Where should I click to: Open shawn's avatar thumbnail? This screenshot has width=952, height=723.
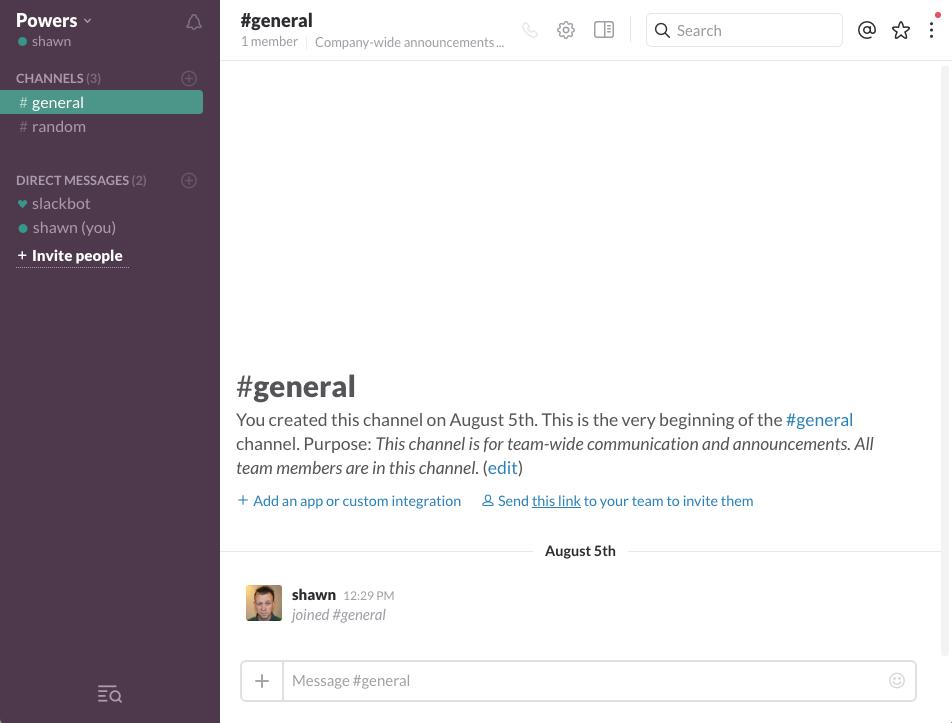264,603
